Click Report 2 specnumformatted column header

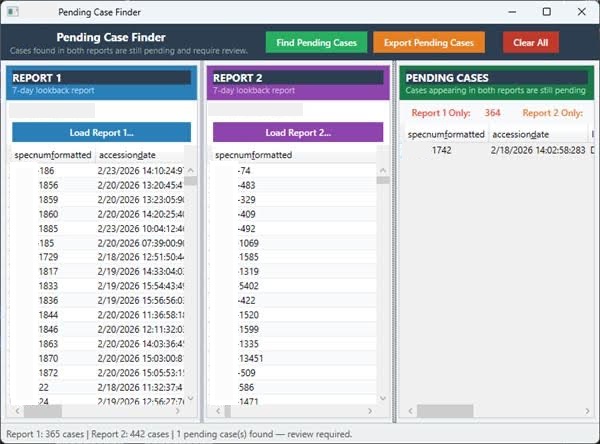tap(254, 155)
